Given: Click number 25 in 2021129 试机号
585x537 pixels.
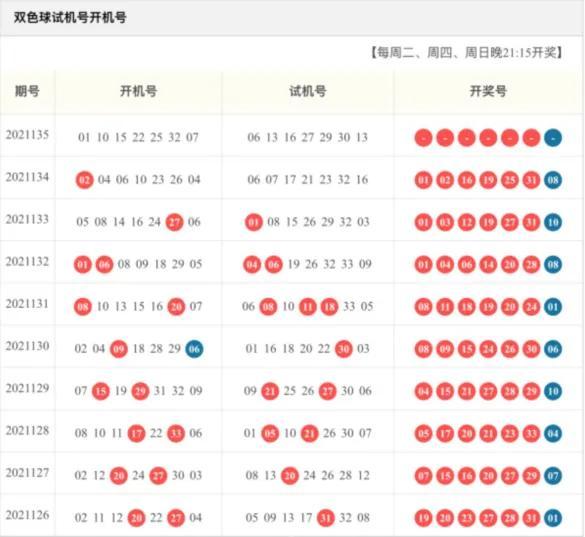Looking at the screenshot, I should coord(290,391).
